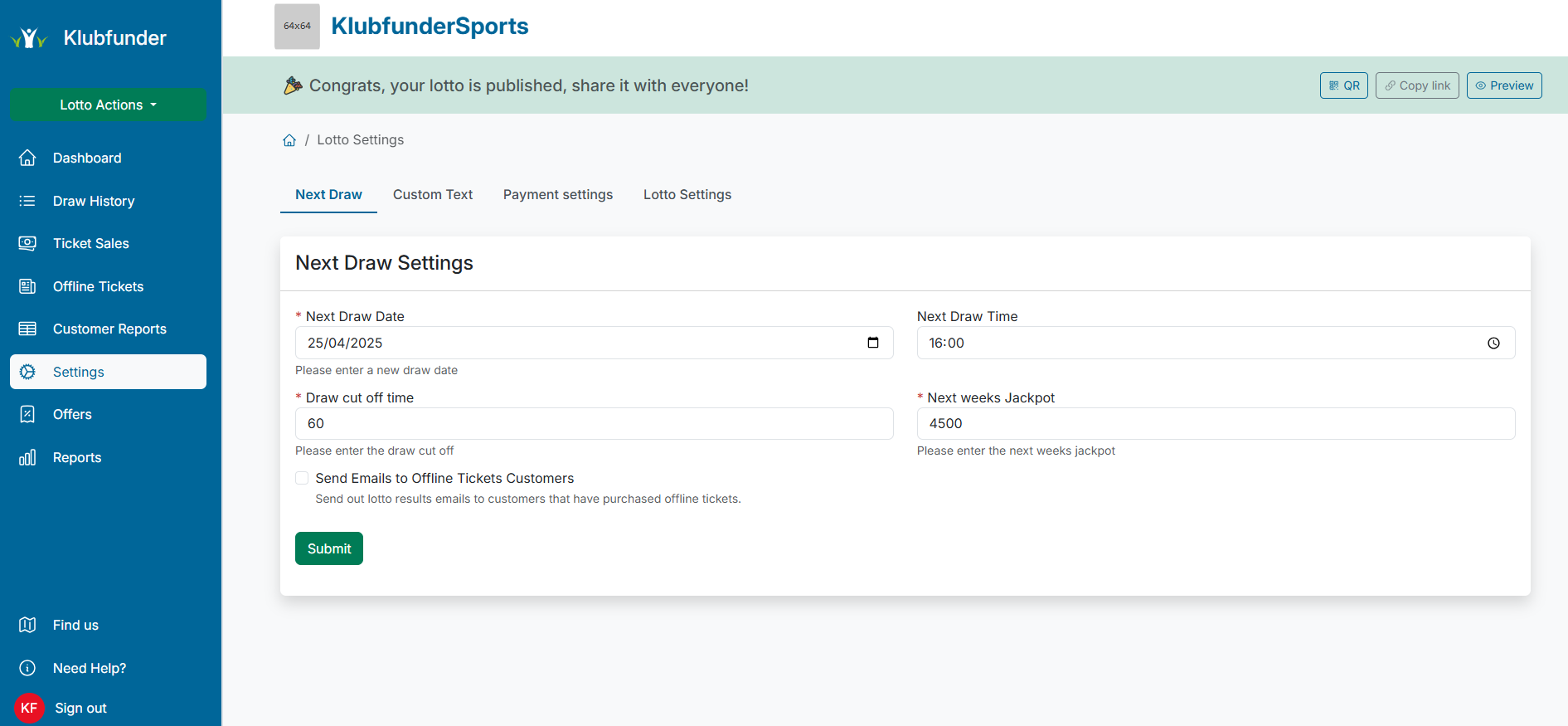Image resolution: width=1568 pixels, height=726 pixels.
Task: Open the Ticket Sales page
Action: tap(90, 243)
